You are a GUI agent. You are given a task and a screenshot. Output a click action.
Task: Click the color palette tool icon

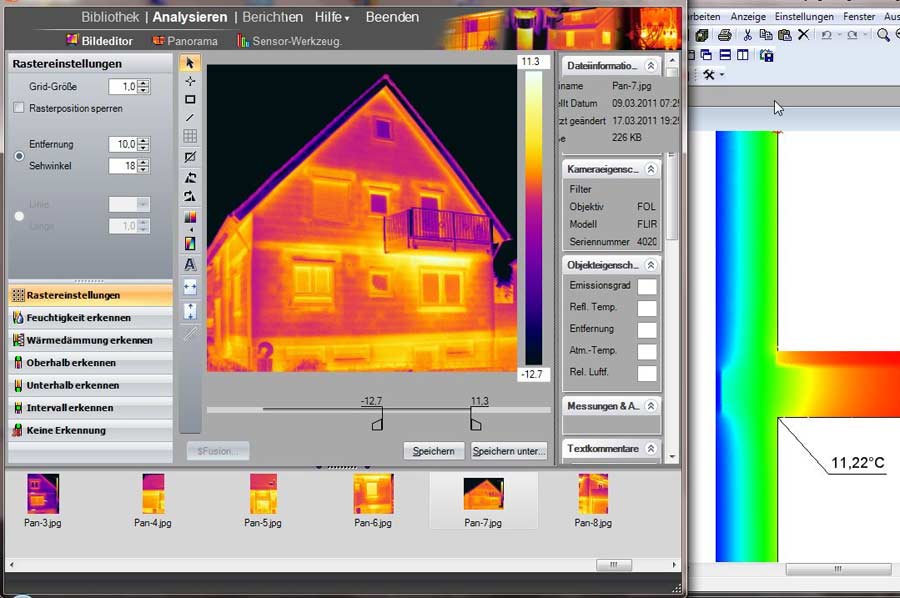coord(190,217)
